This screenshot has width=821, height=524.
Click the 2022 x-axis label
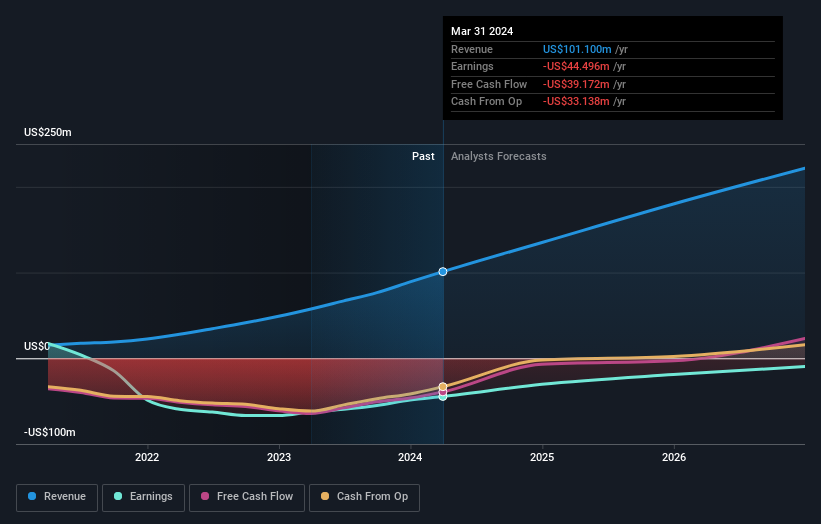(147, 458)
